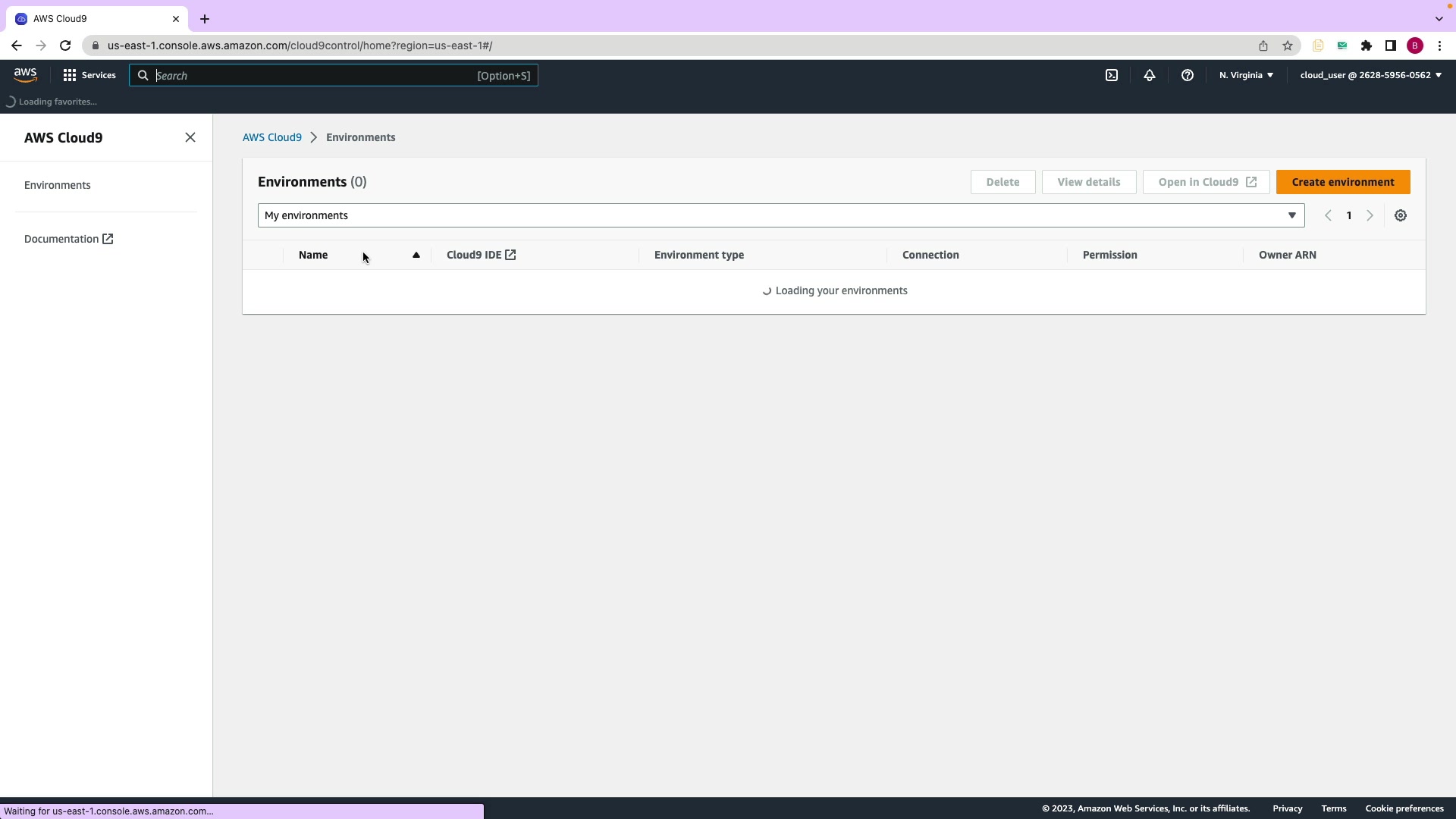Open the notifications bell icon
Screen dimensions: 1456x819
[x=1150, y=75]
